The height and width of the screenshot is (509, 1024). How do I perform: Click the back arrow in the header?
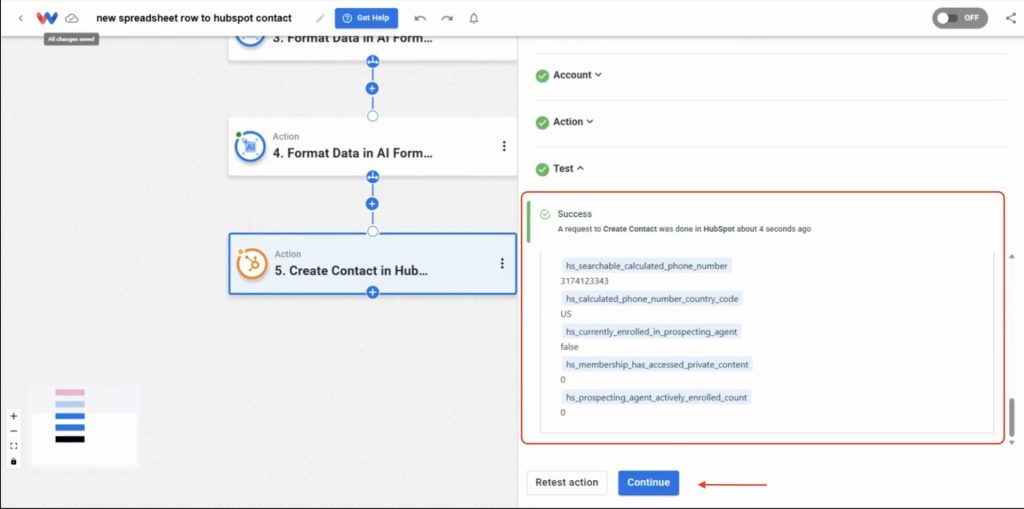click(21, 18)
